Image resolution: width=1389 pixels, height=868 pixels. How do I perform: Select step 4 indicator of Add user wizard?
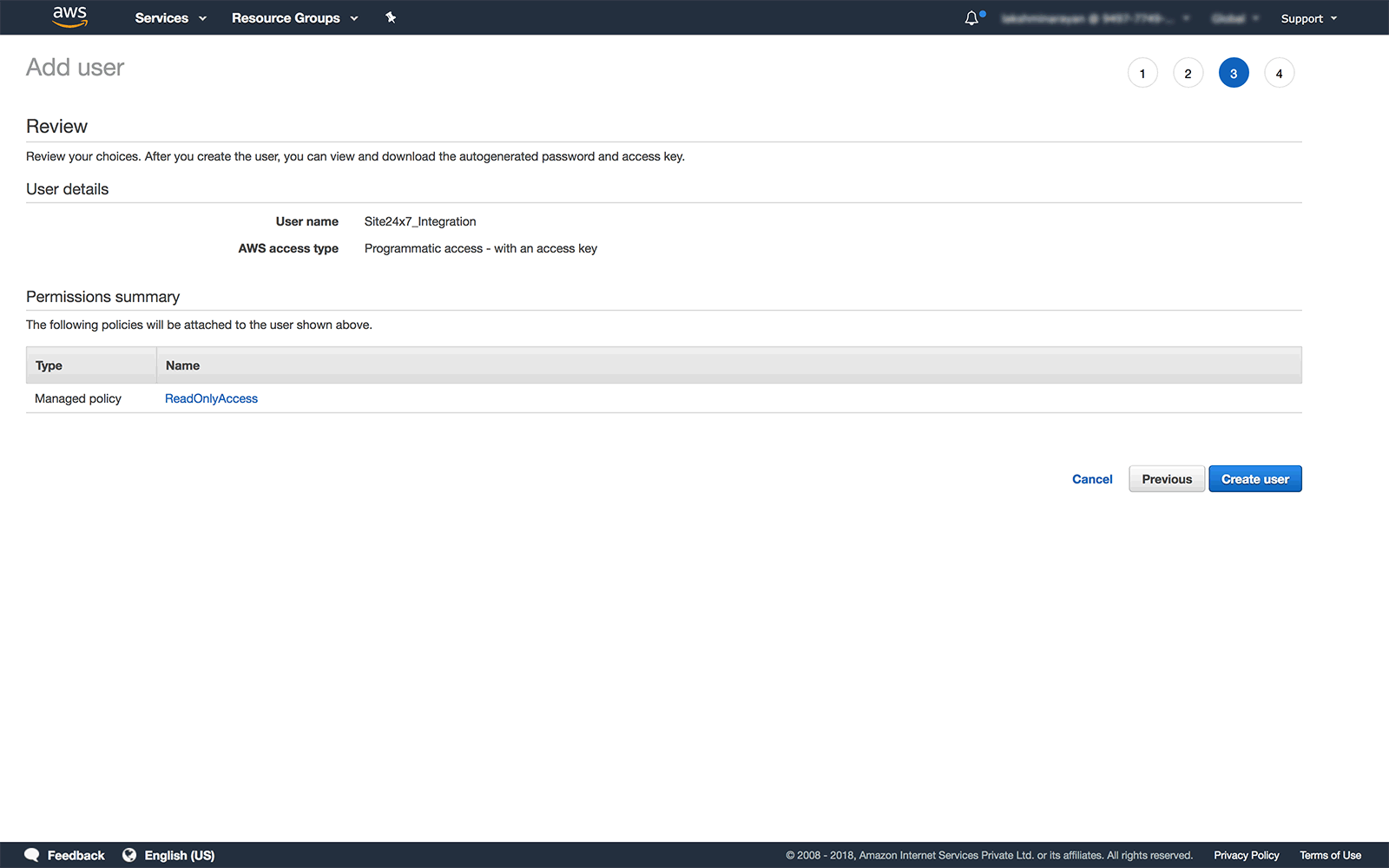pos(1279,73)
